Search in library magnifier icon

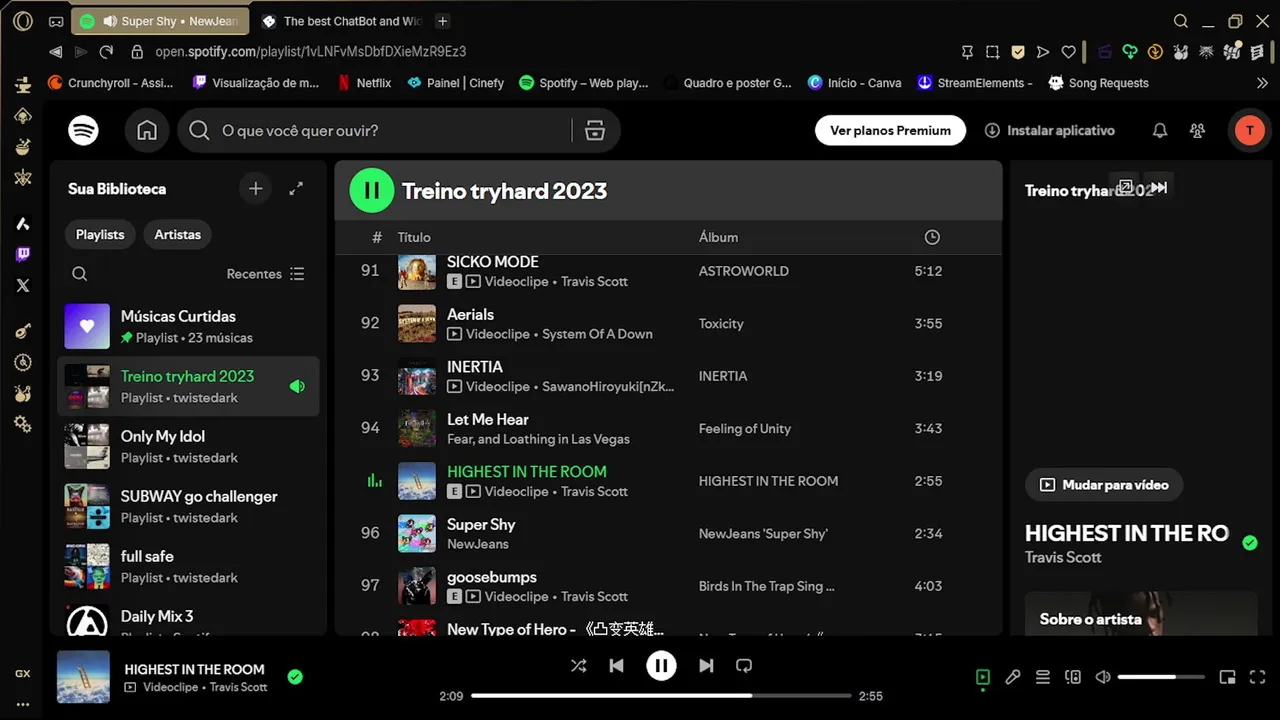[80, 274]
